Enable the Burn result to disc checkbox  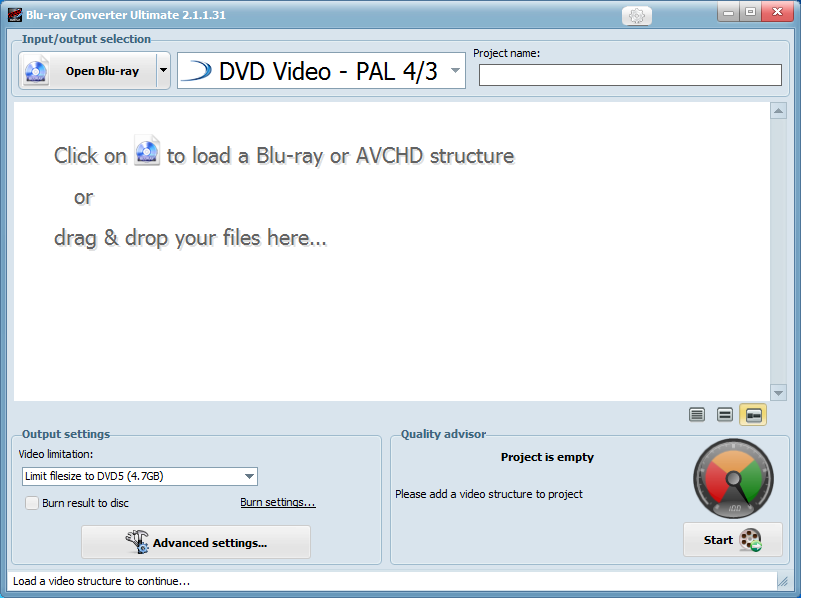click(31, 503)
